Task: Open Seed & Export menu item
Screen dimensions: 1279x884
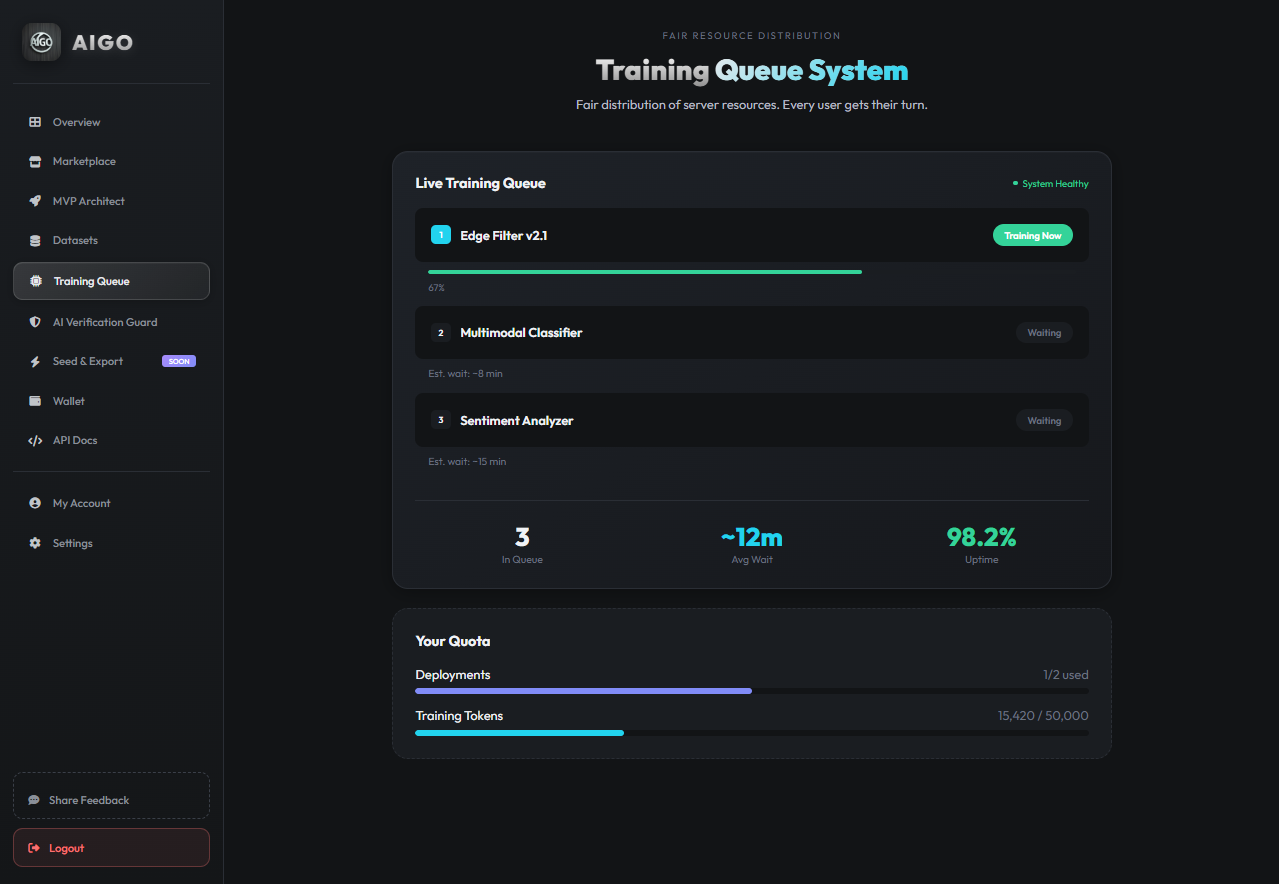Action: coord(111,361)
